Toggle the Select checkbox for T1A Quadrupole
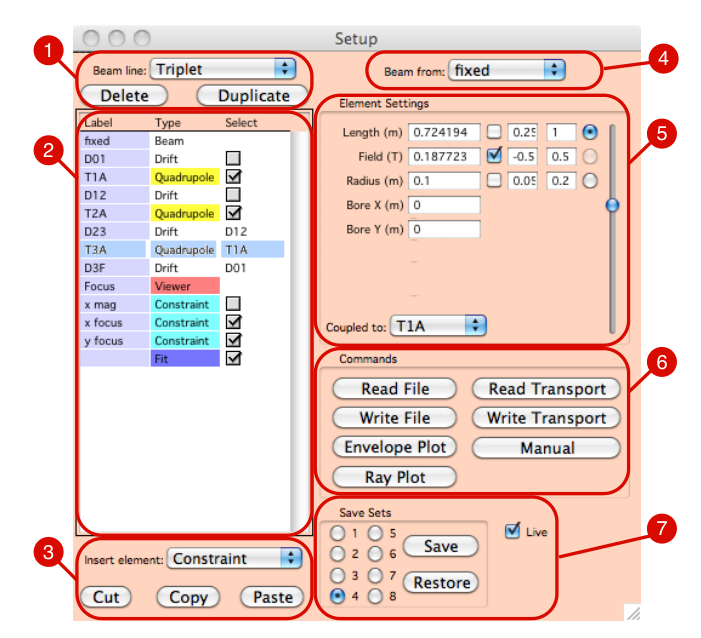This screenshot has width=701, height=638. [x=233, y=177]
